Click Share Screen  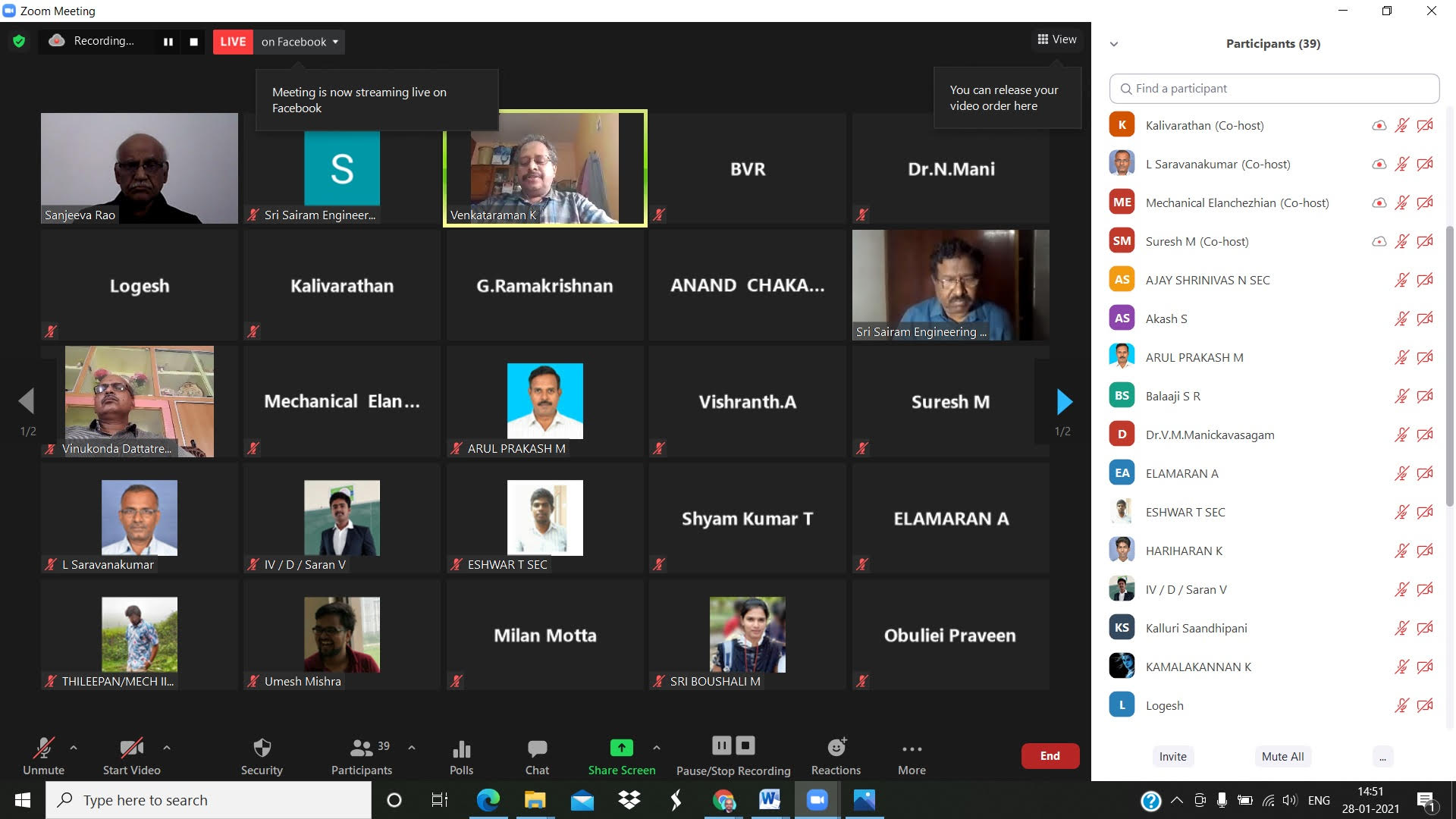(622, 756)
